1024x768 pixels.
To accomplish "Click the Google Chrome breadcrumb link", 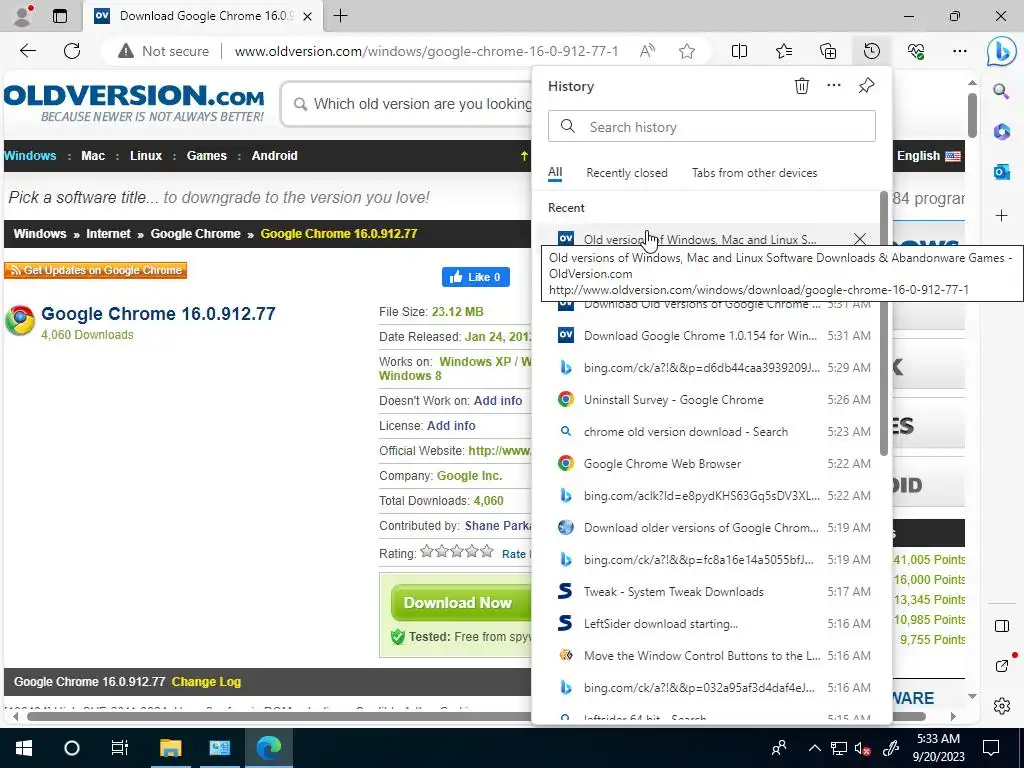I will 195,234.
